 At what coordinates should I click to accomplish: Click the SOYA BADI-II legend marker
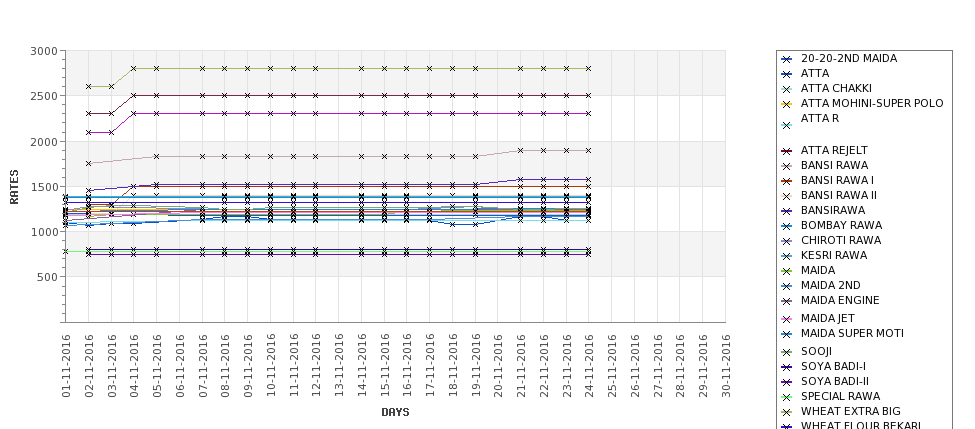coord(787,382)
